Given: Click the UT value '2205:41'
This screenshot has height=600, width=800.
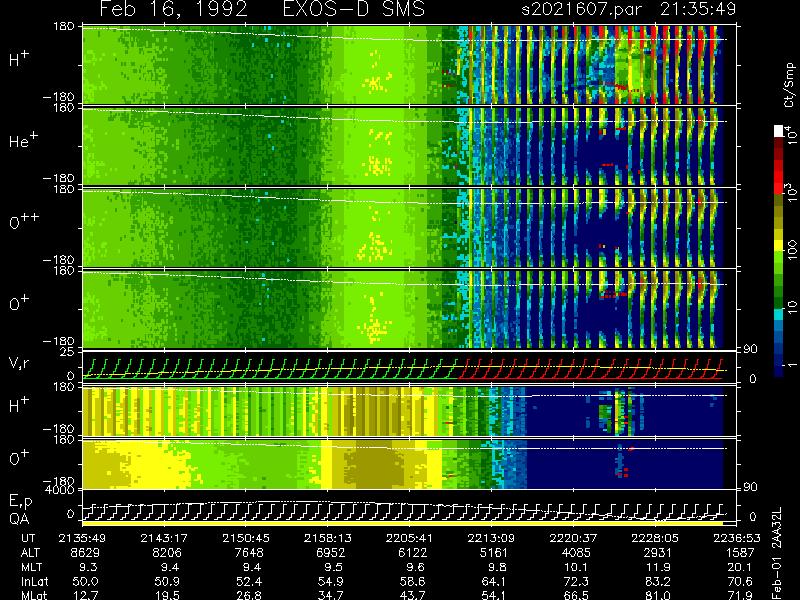Looking at the screenshot, I should tap(409, 538).
